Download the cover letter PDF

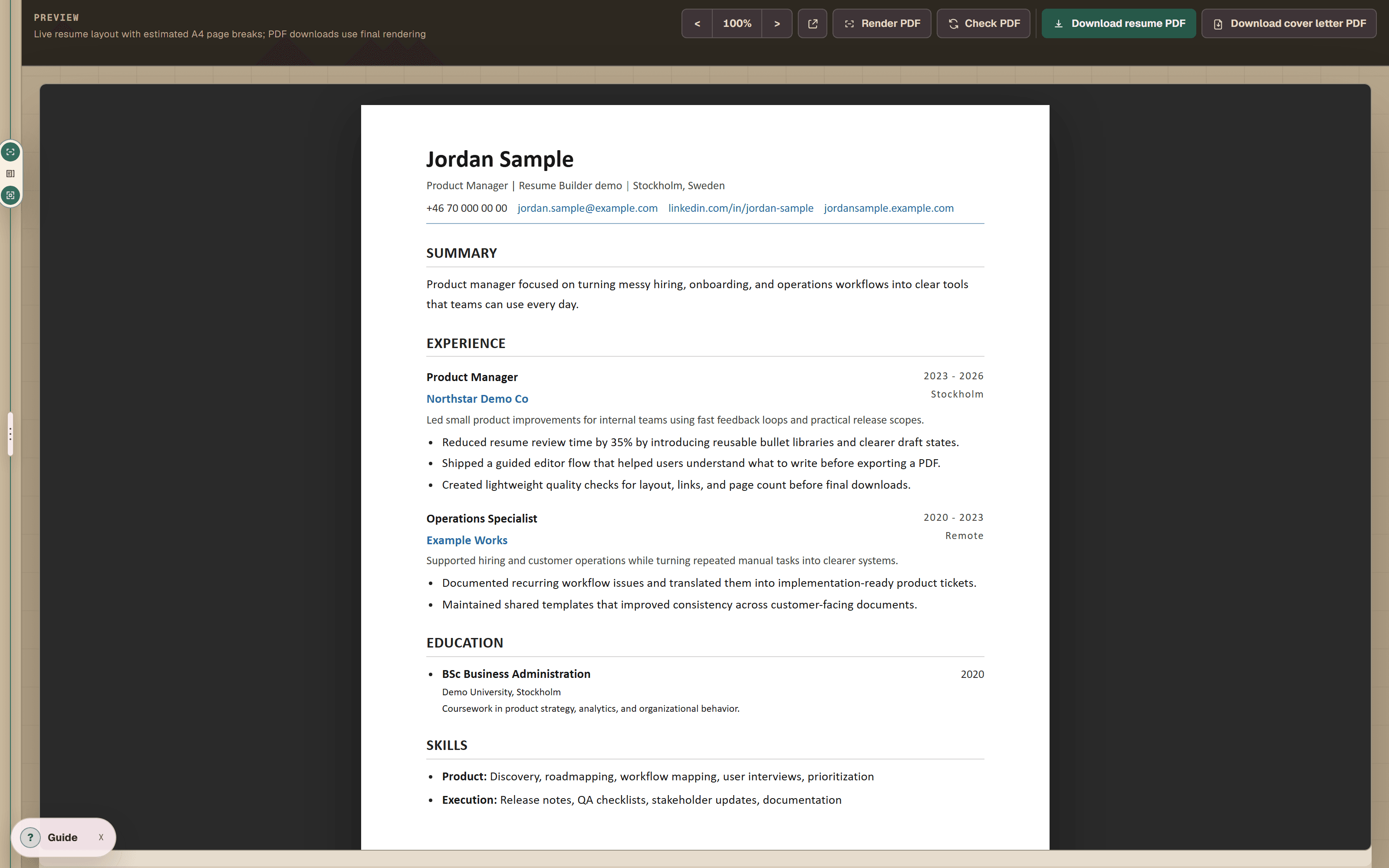pos(1289,23)
